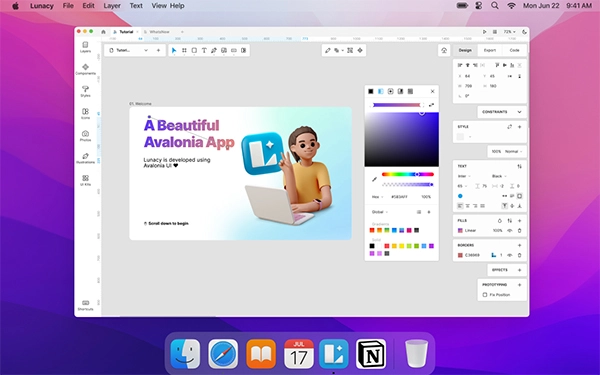The height and width of the screenshot is (375, 600).
Task: Open Notion from the Dock
Action: 371,354
